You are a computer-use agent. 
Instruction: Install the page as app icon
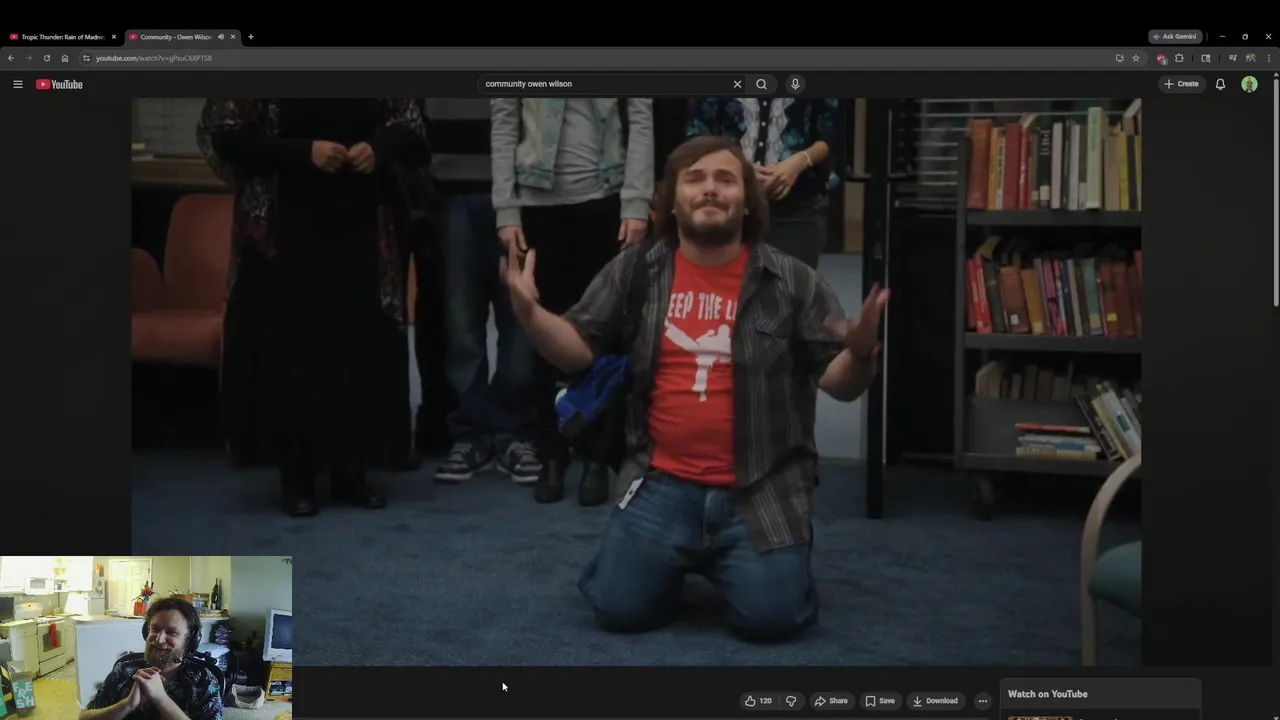[1119, 58]
